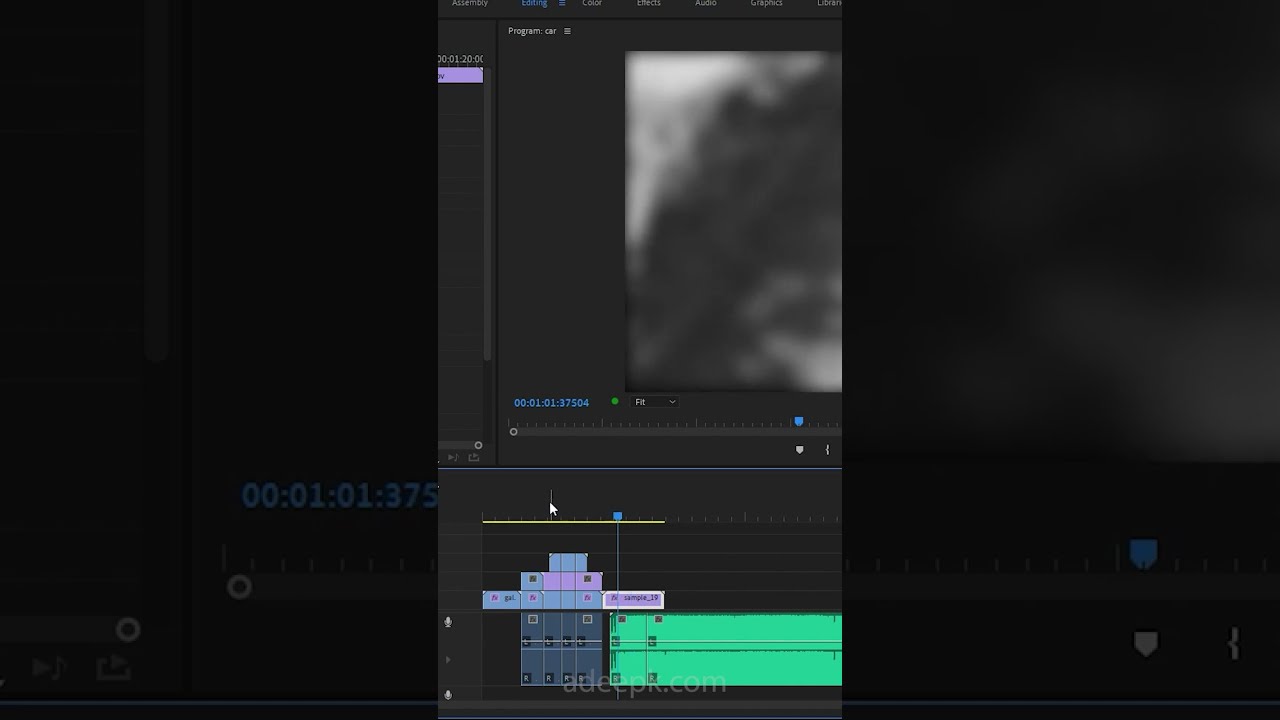
Task: Open the Graphics workspace tab
Action: [x=766, y=4]
